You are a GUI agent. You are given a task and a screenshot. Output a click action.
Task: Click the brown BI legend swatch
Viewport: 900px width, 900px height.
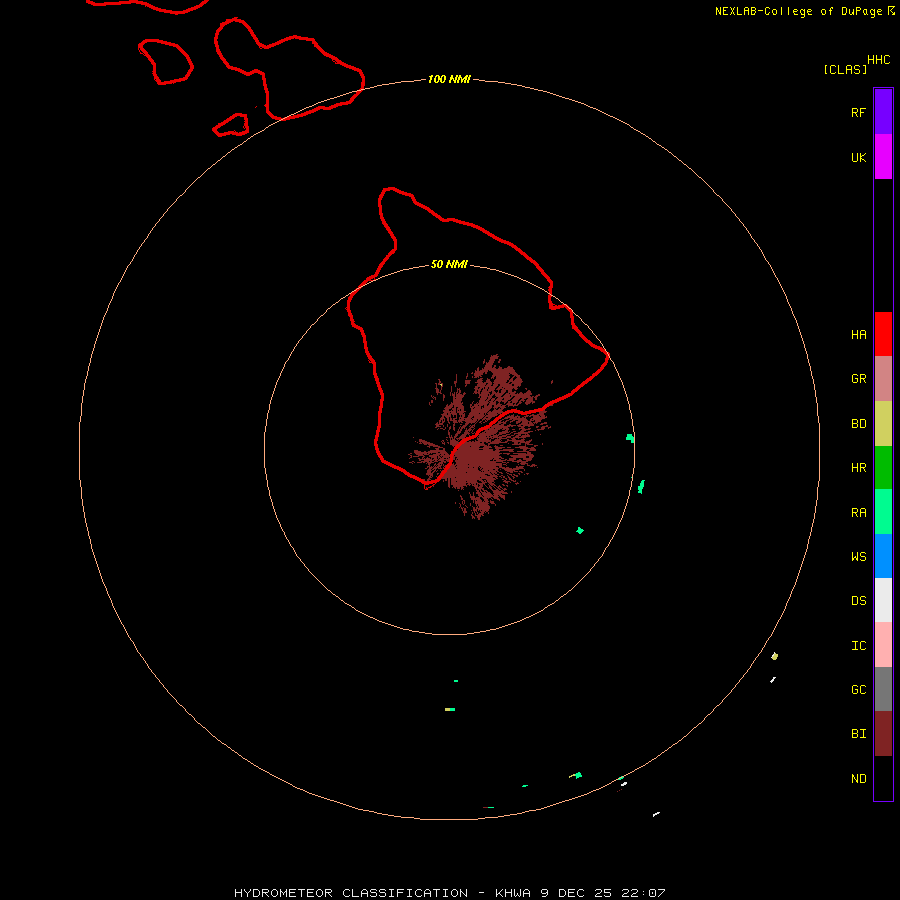point(883,734)
